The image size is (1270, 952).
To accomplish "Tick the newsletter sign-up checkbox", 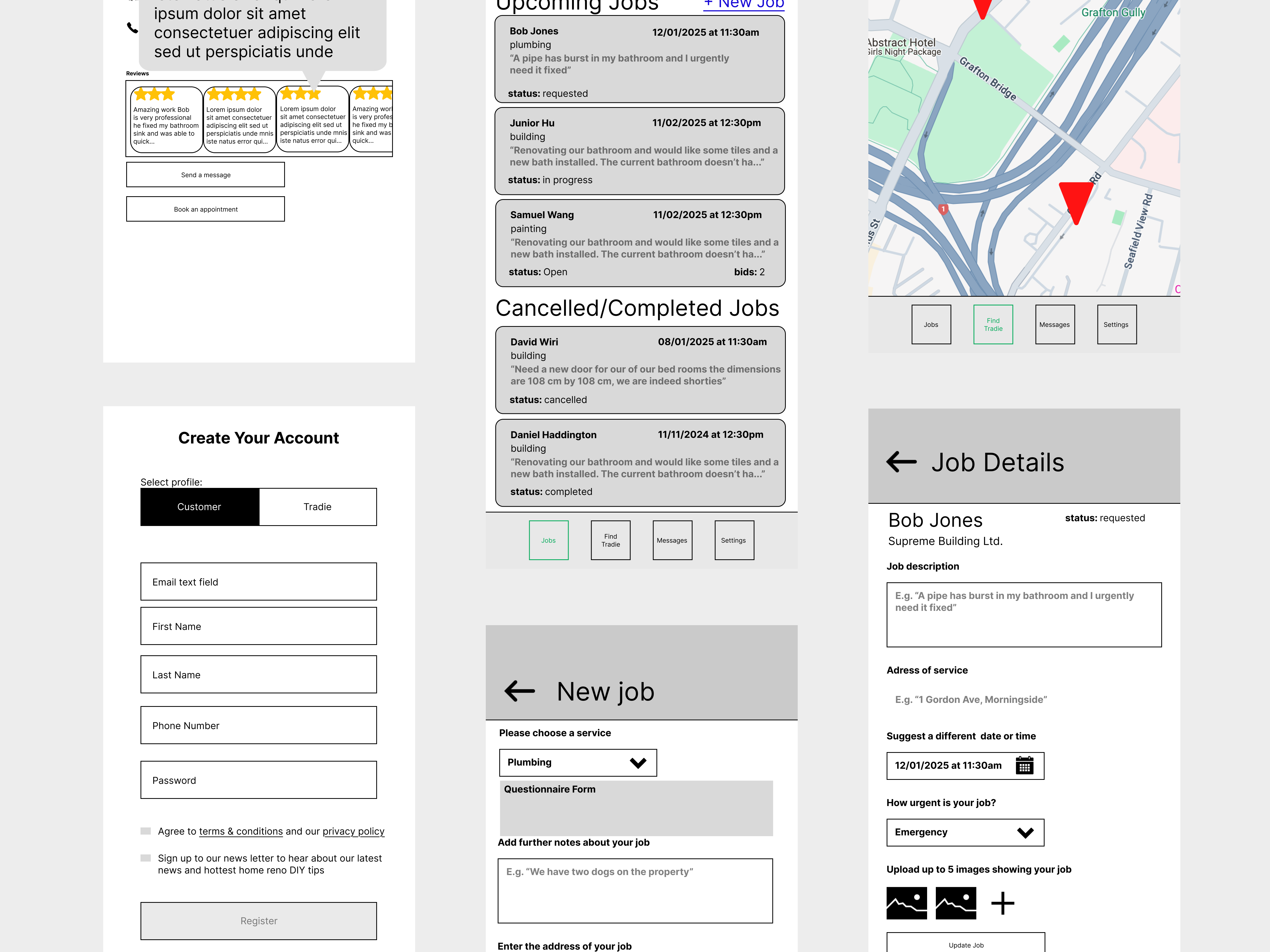I will pyautogui.click(x=146, y=858).
